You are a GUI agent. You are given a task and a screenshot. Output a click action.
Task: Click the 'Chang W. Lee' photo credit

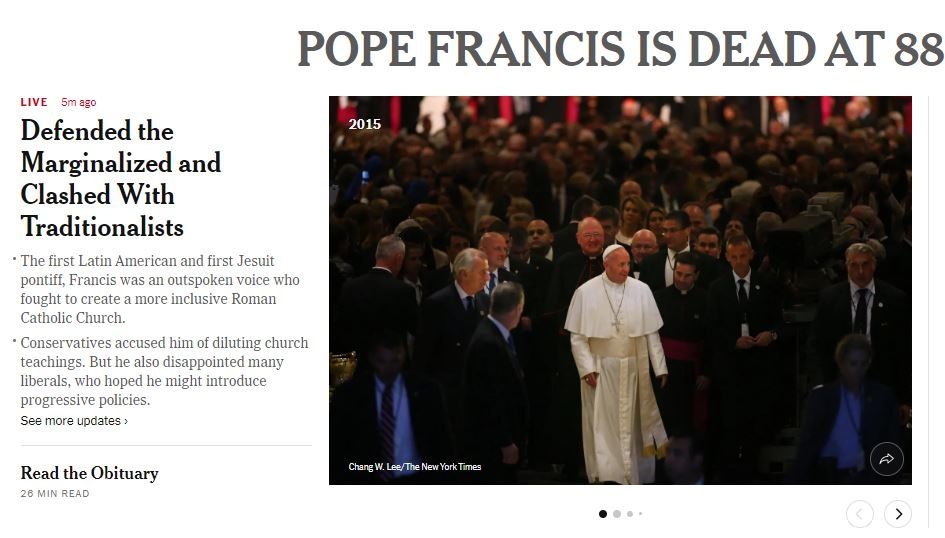pos(415,466)
